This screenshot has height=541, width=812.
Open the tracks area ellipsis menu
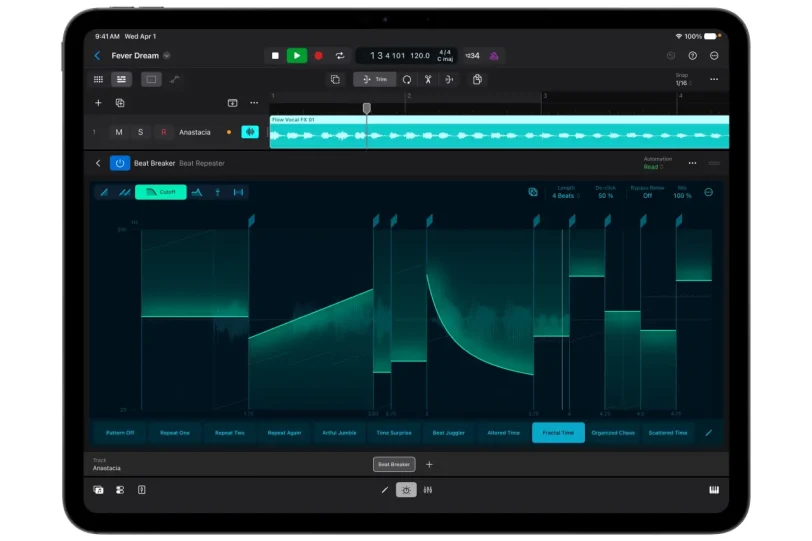pyautogui.click(x=714, y=79)
